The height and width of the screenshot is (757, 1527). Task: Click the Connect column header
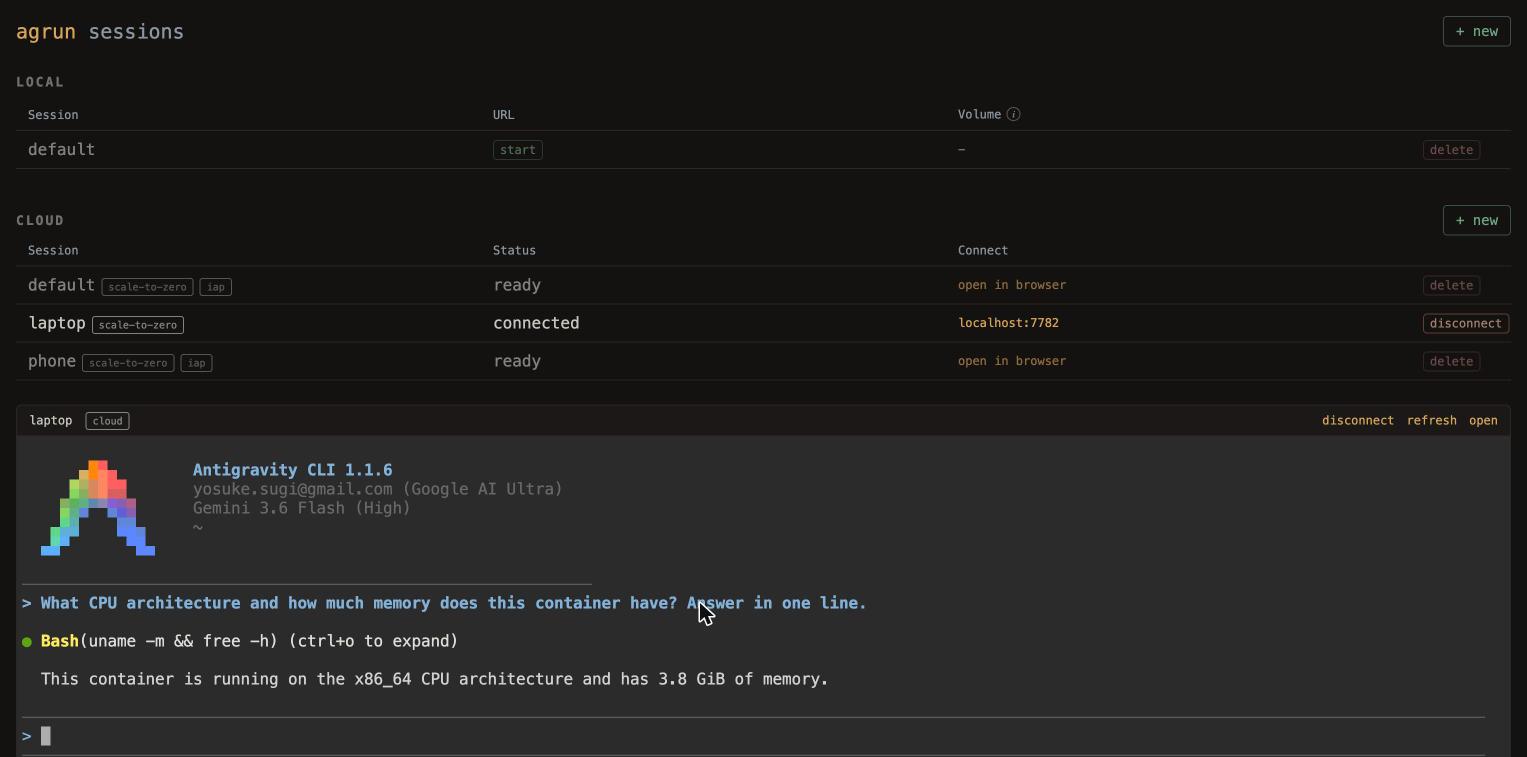[983, 250]
